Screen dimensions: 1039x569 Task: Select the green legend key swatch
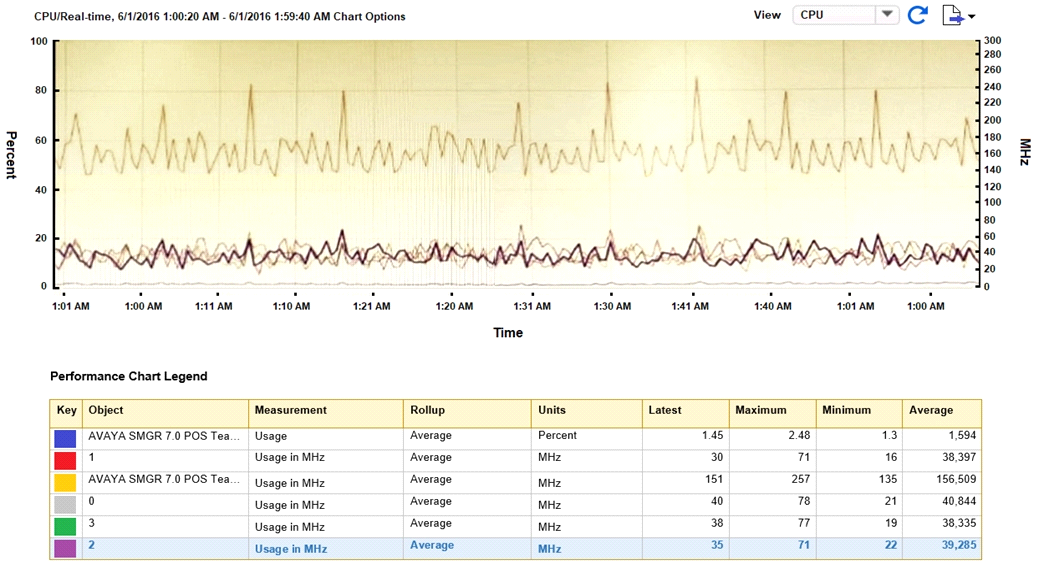click(x=66, y=526)
